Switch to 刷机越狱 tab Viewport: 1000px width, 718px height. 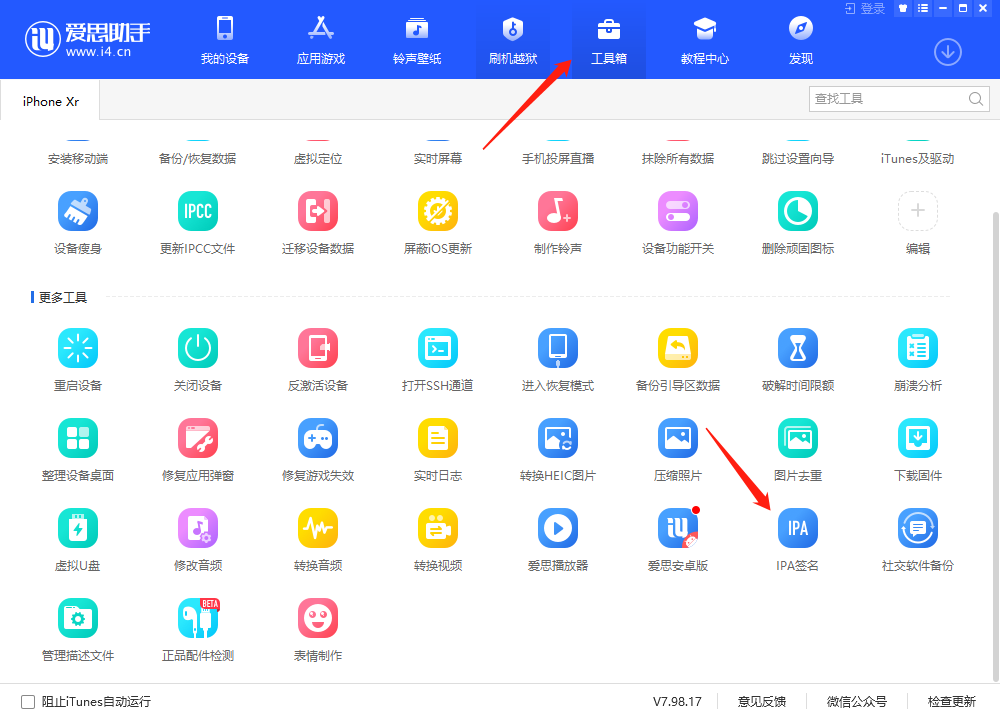click(513, 41)
